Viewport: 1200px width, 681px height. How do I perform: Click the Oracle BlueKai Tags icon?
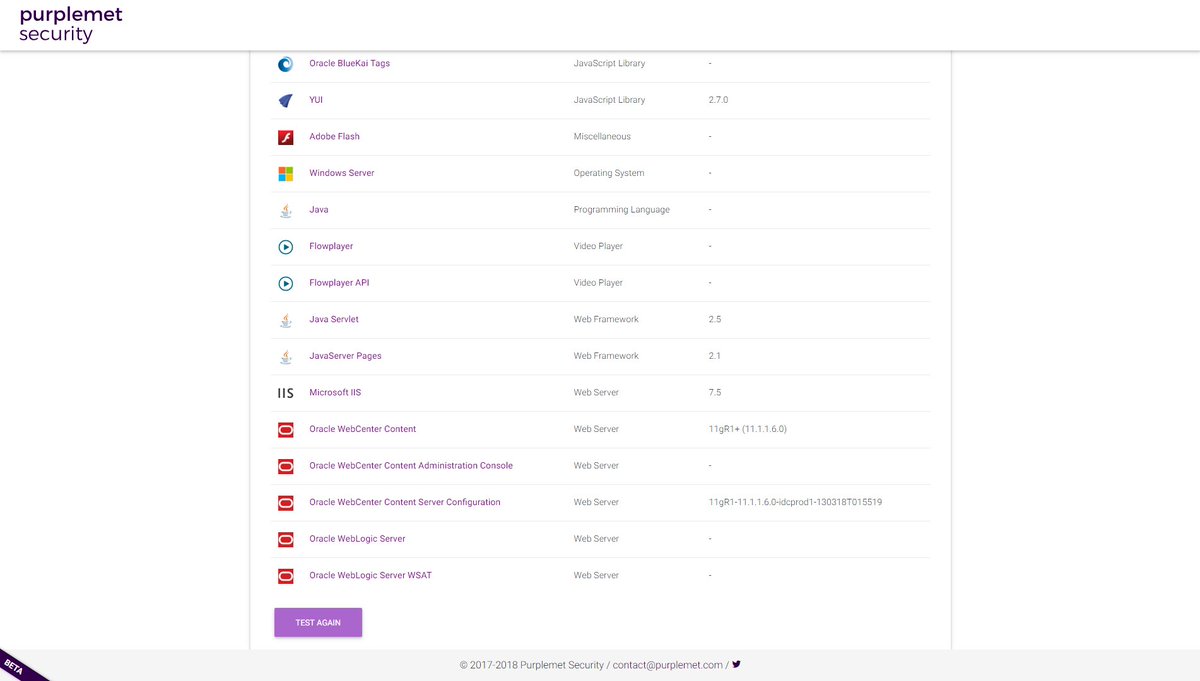coord(285,64)
